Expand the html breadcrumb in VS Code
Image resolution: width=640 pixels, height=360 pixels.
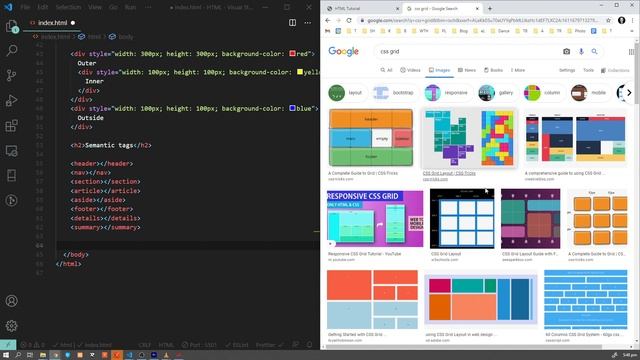pyautogui.click(x=90, y=37)
